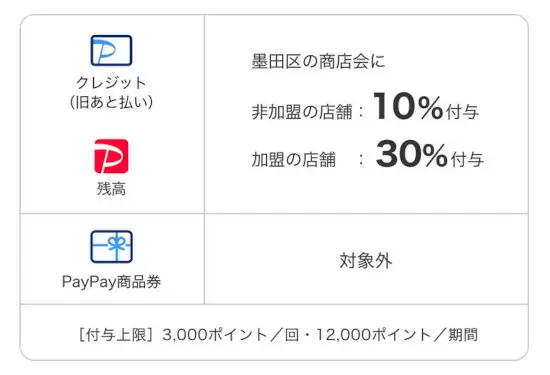Image resolution: width=550 pixels, height=375 pixels.
Task: Click the 10% reward figure
Action: point(408,106)
